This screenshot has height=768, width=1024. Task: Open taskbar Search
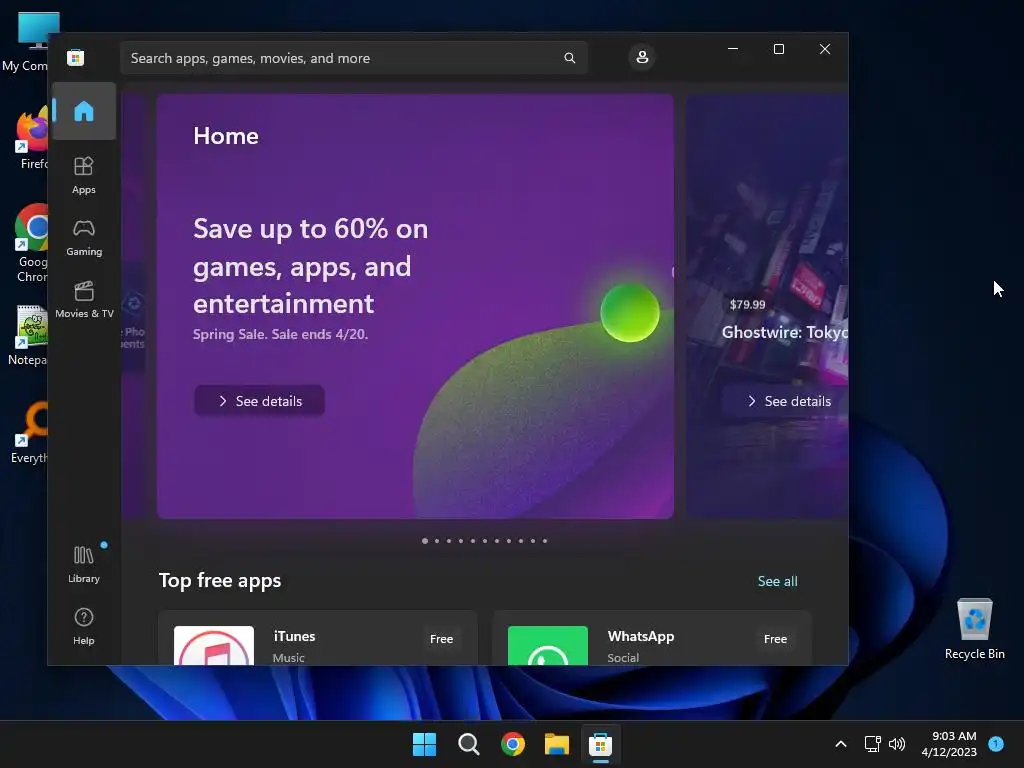pos(468,744)
